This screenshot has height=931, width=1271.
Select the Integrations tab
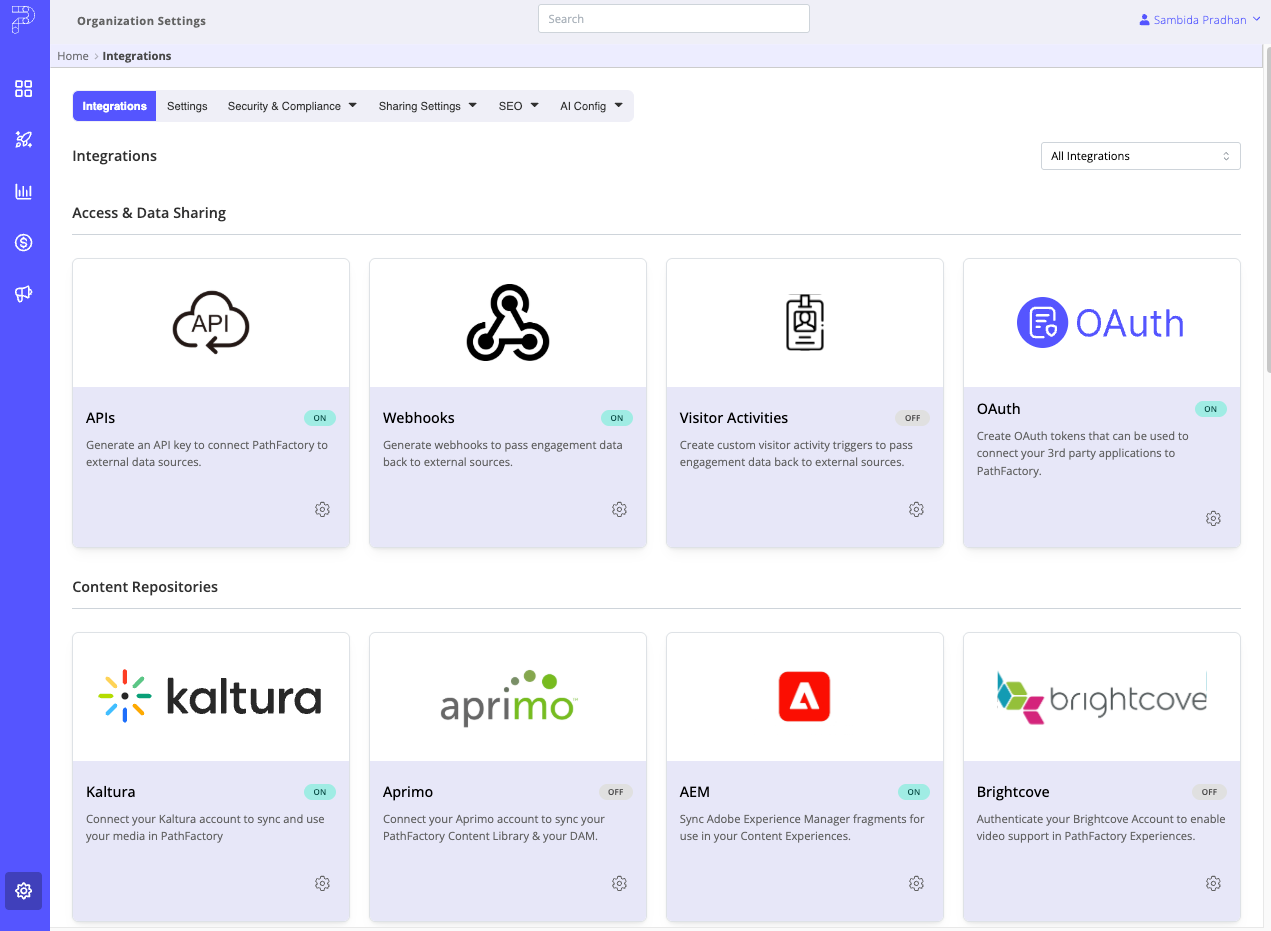[x=114, y=106]
